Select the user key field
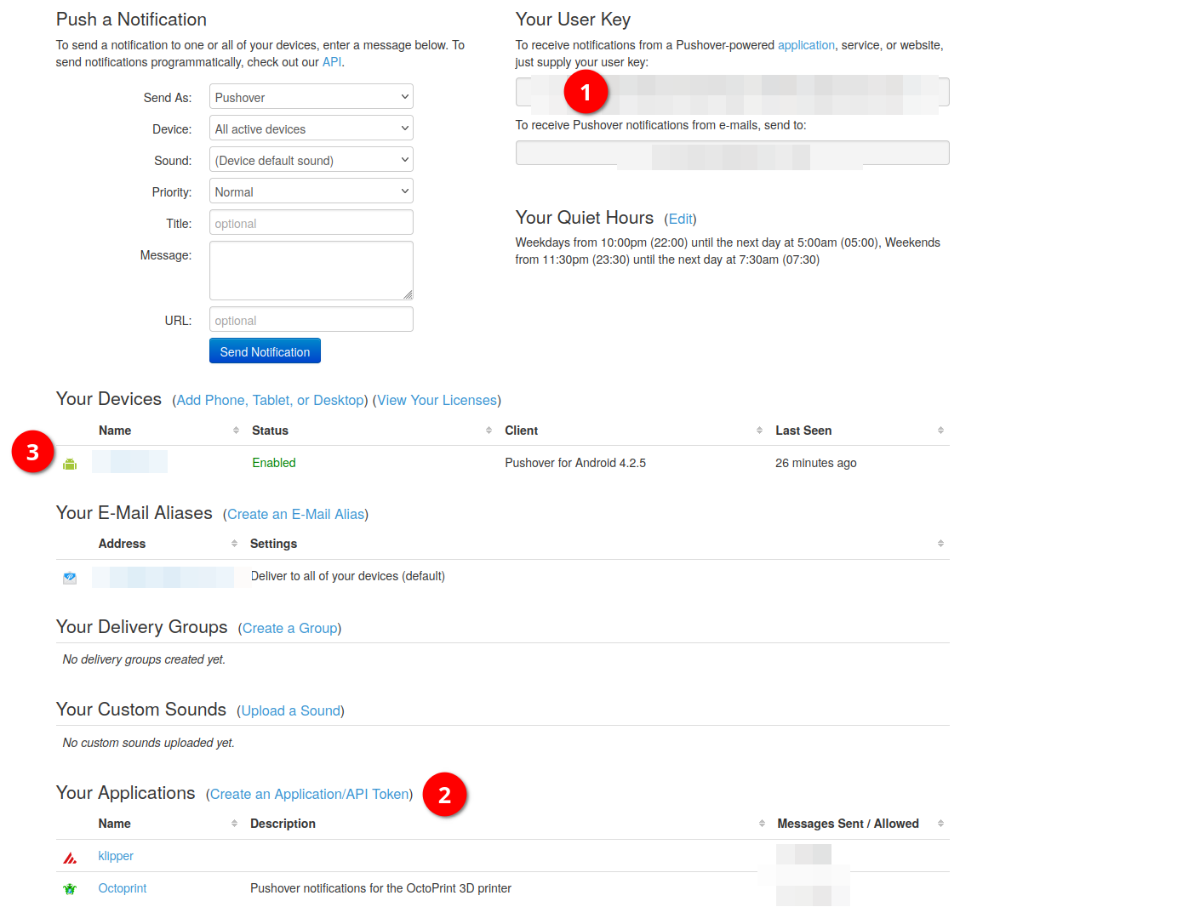This screenshot has width=1200, height=907. [732, 92]
